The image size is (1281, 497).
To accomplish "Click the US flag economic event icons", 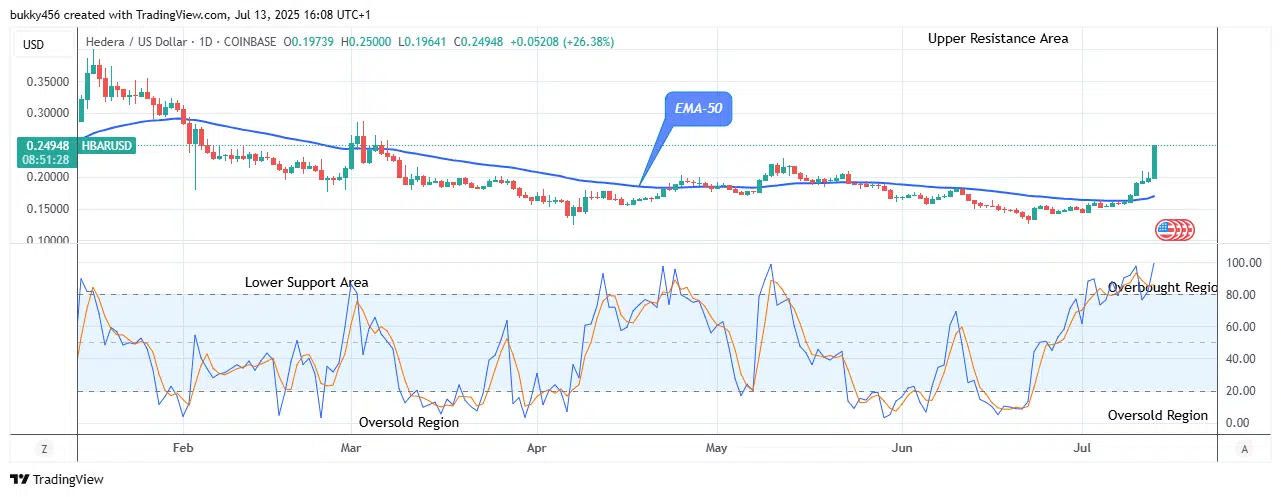I will 1174,230.
